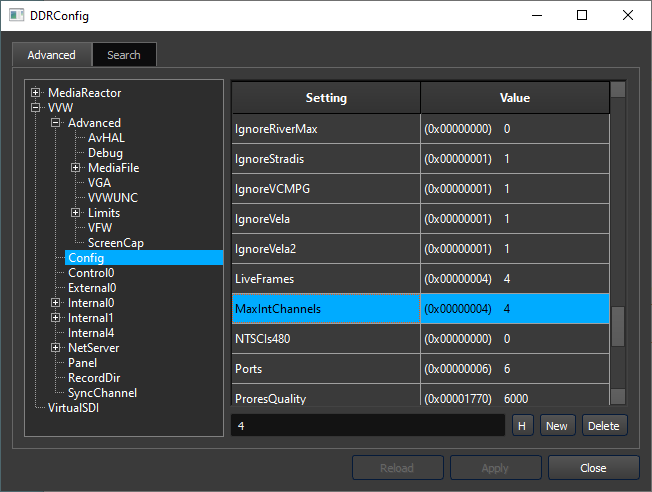Select the VFW tree item
The image size is (652, 492).
click(x=100, y=227)
